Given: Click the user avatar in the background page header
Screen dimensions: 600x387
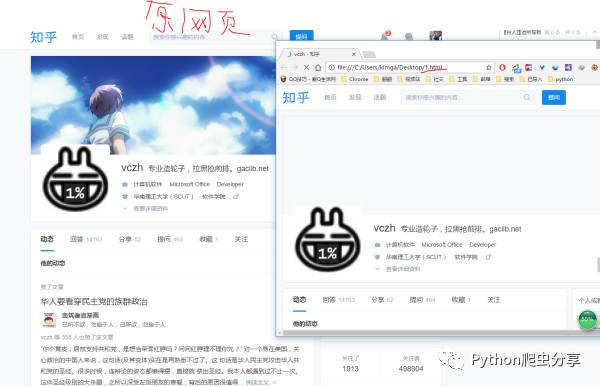Looking at the screenshot, I should click(x=435, y=36).
